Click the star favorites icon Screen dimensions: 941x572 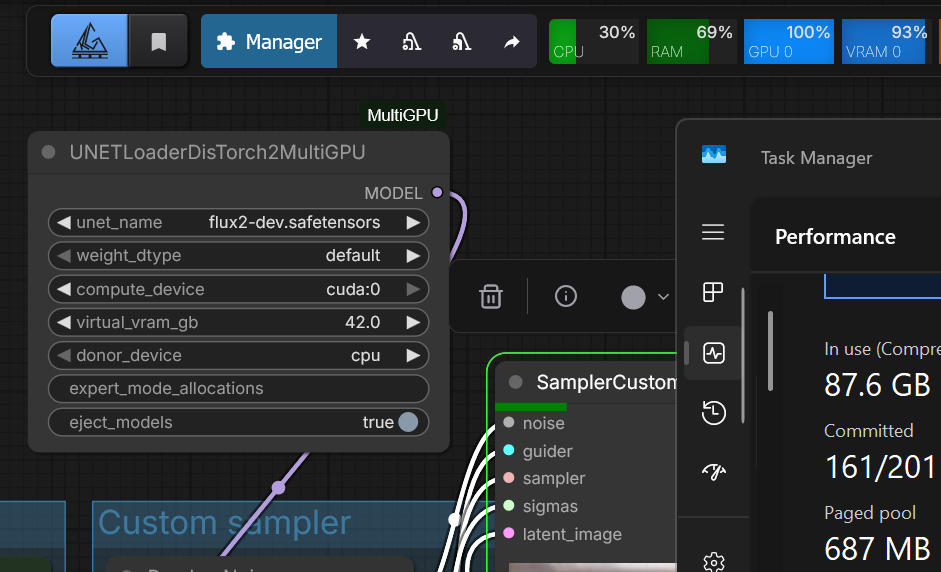click(x=362, y=41)
